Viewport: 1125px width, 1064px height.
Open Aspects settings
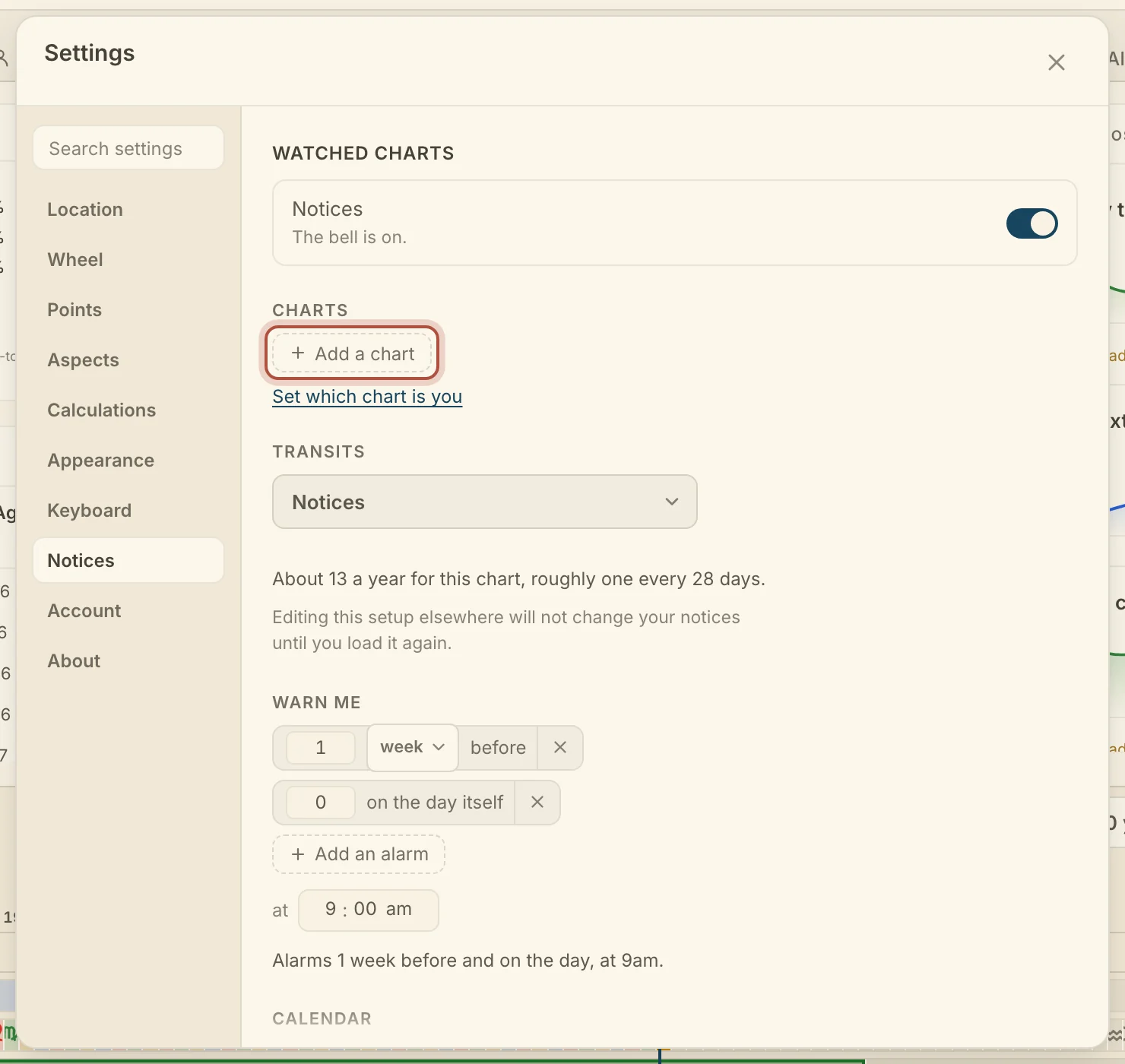128,360
